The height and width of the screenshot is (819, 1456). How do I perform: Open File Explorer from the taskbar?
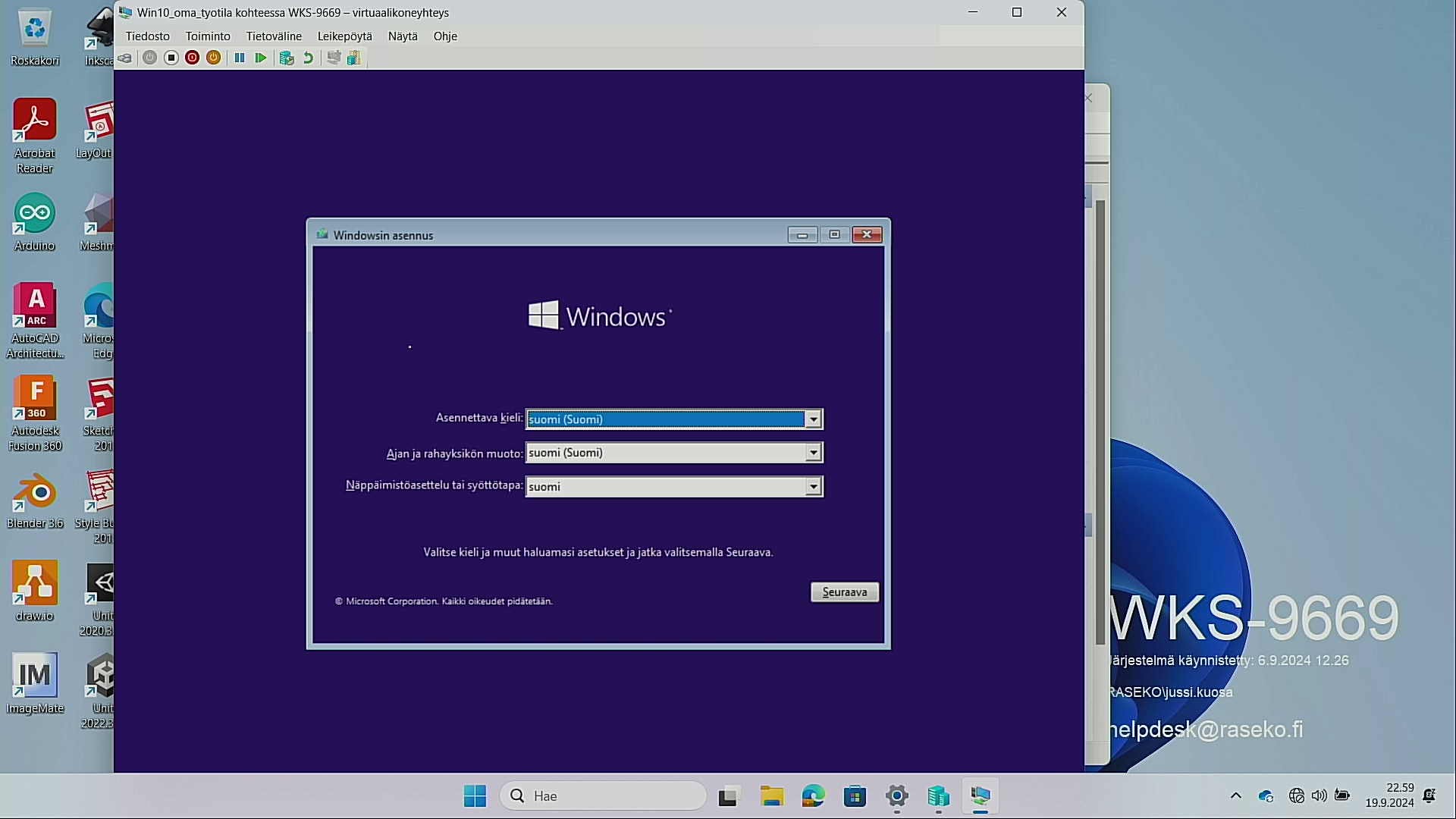[x=772, y=796]
